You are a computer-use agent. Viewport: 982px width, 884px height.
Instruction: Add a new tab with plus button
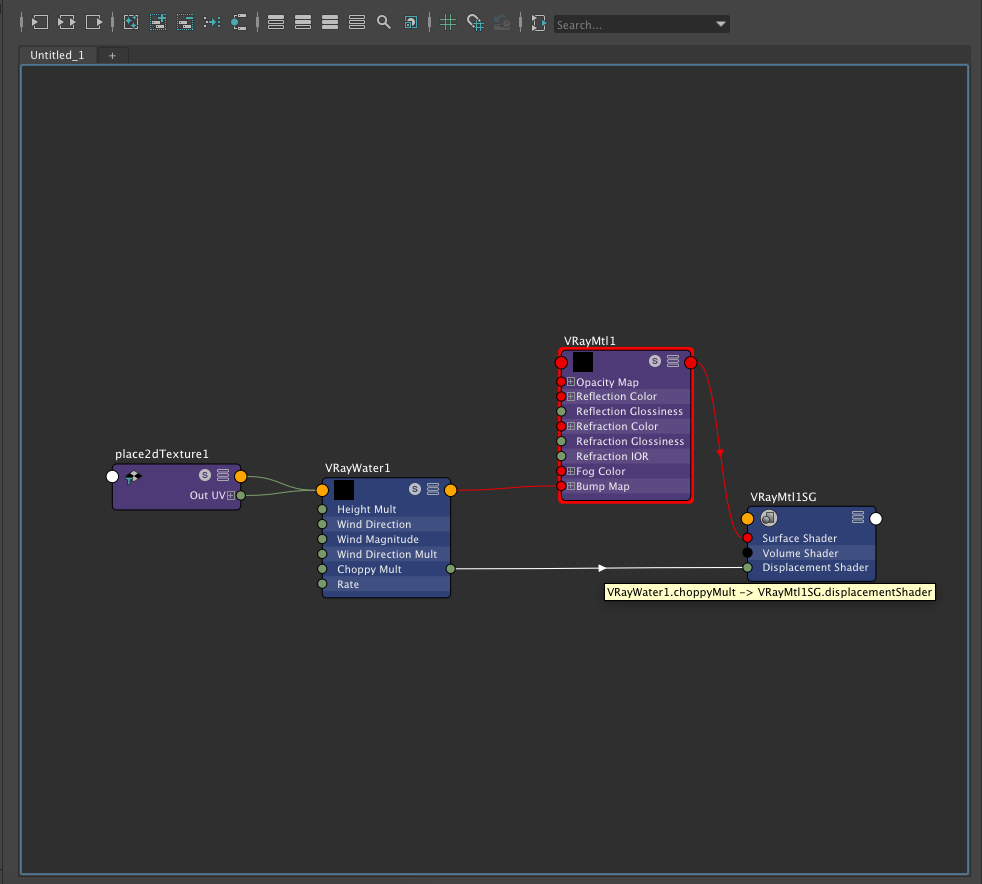pos(113,56)
